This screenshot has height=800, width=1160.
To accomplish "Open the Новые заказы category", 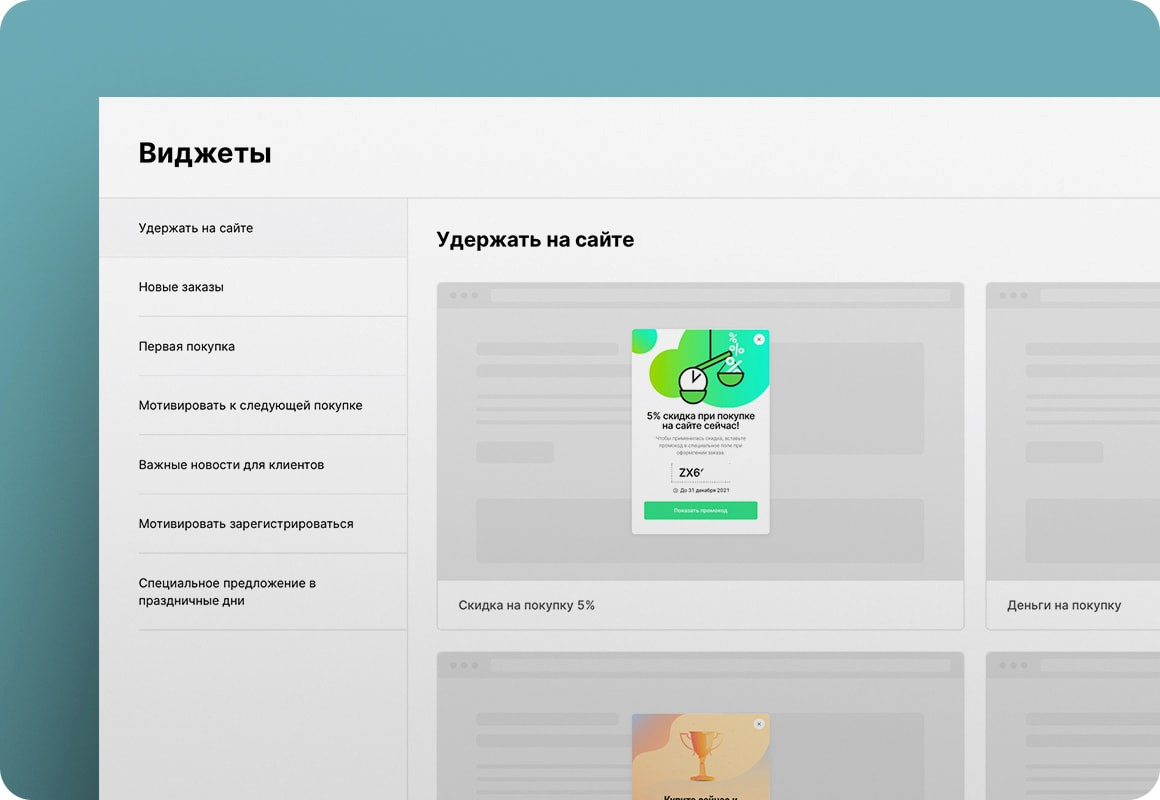I will point(253,287).
